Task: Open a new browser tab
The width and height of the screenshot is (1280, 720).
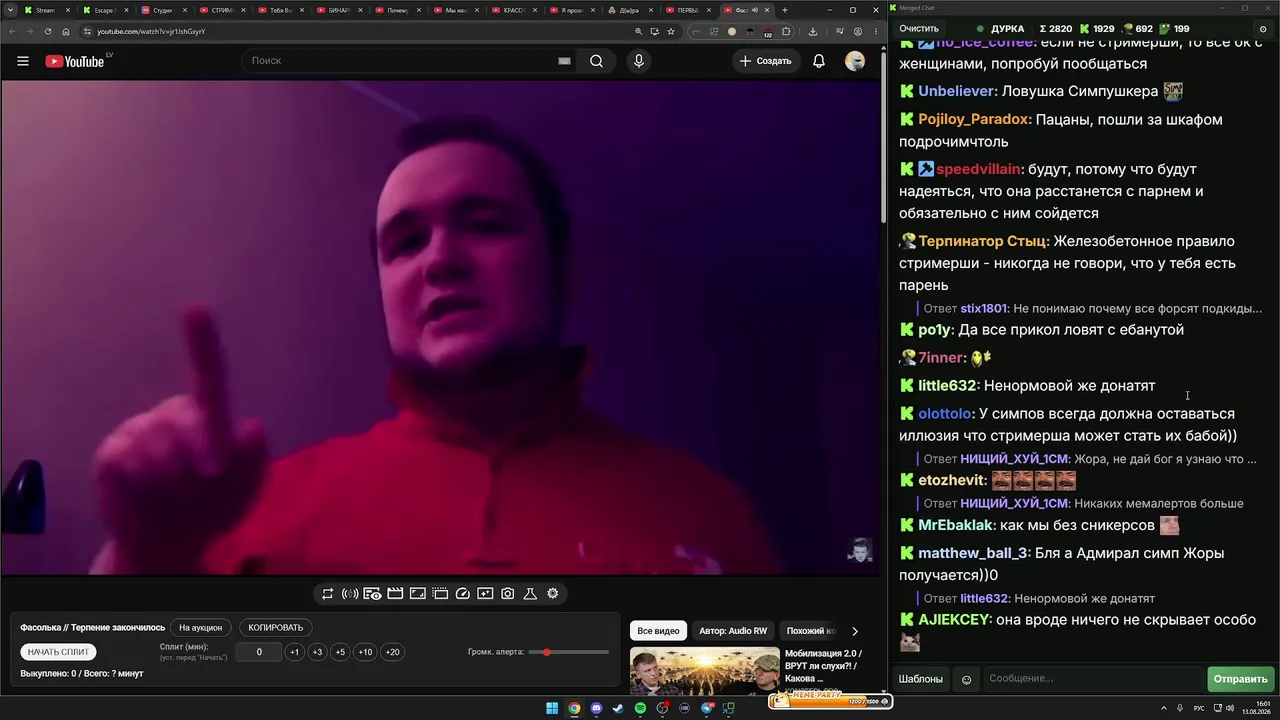Action: pyautogui.click(x=785, y=10)
